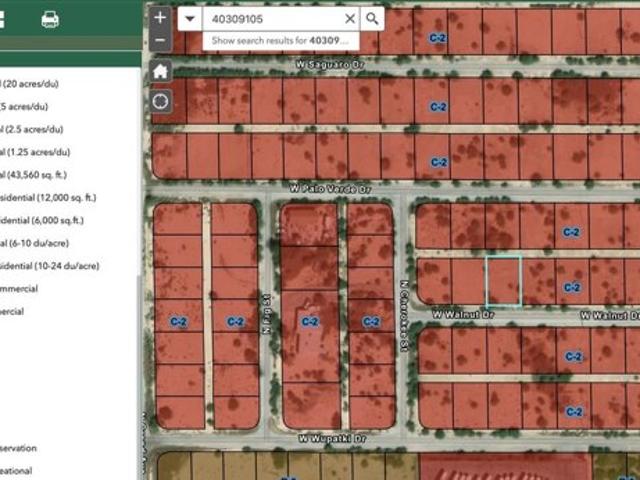Find my location on the map
The image size is (640, 480).
tap(160, 101)
